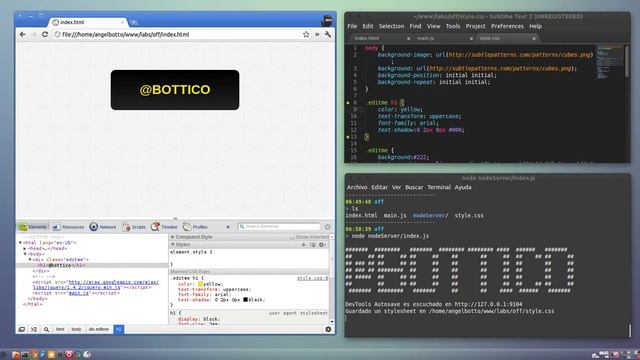This screenshot has height=360, width=640.
Task: Show hidden extensions with chevron icon
Action: pyautogui.click(x=317, y=35)
